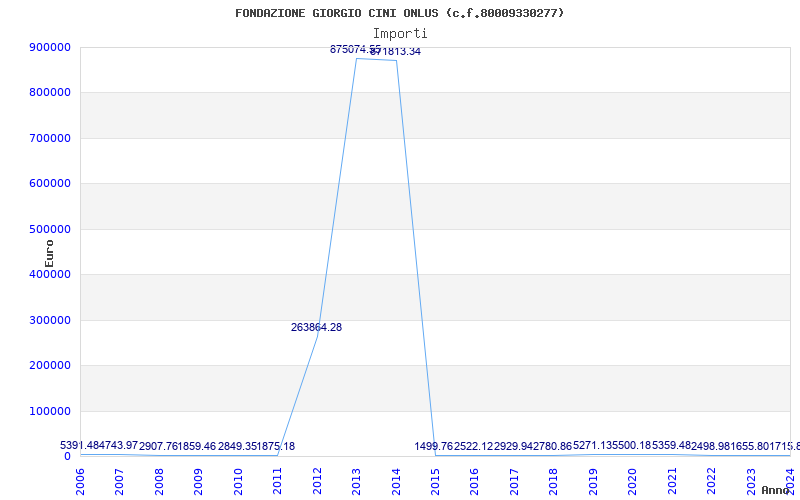This screenshot has height=500, width=800.
Task: Click the 5391.48 data label
Action: [79, 445]
